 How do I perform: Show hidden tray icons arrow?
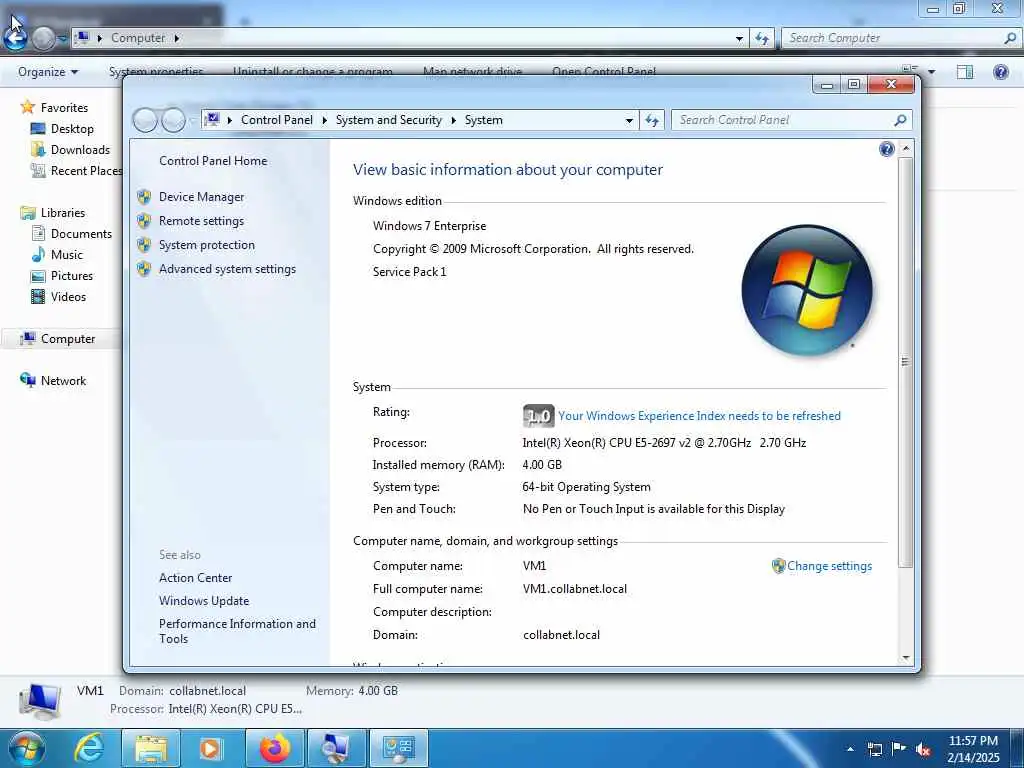coord(850,748)
